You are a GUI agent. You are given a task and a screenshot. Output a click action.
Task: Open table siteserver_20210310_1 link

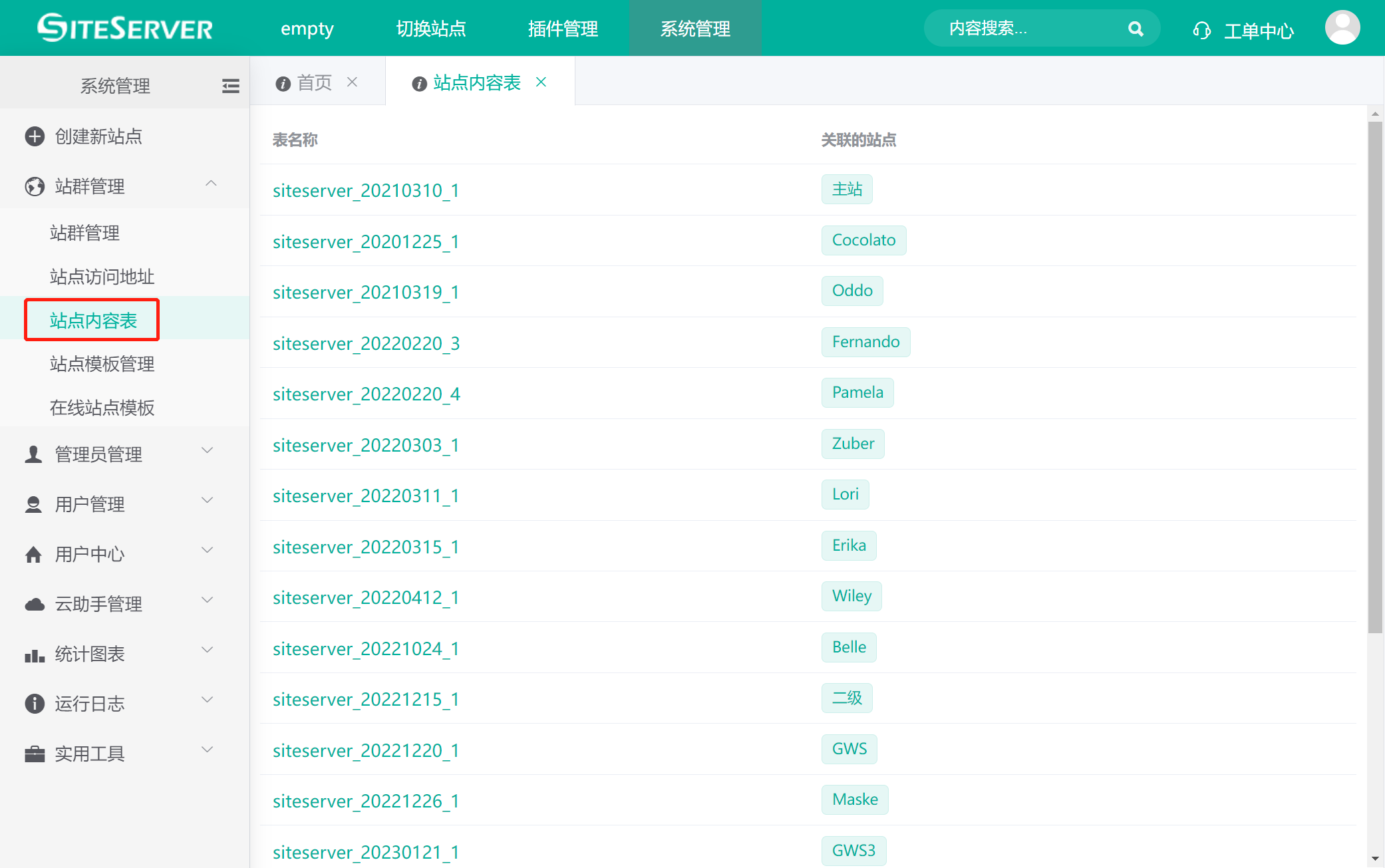coord(366,191)
